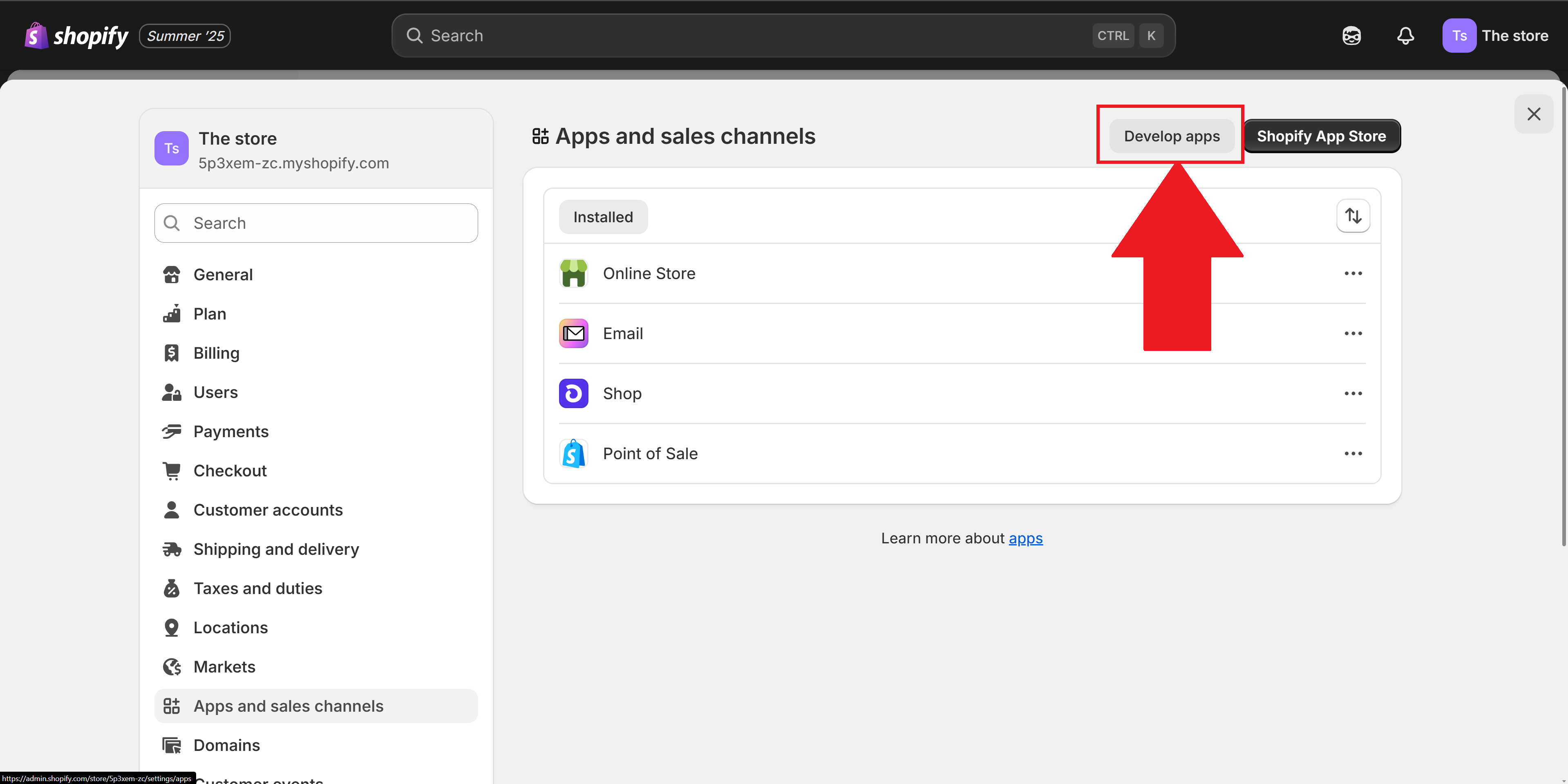Select the Online Store channel icon
Screen dimensions: 1568x784
tap(573, 273)
